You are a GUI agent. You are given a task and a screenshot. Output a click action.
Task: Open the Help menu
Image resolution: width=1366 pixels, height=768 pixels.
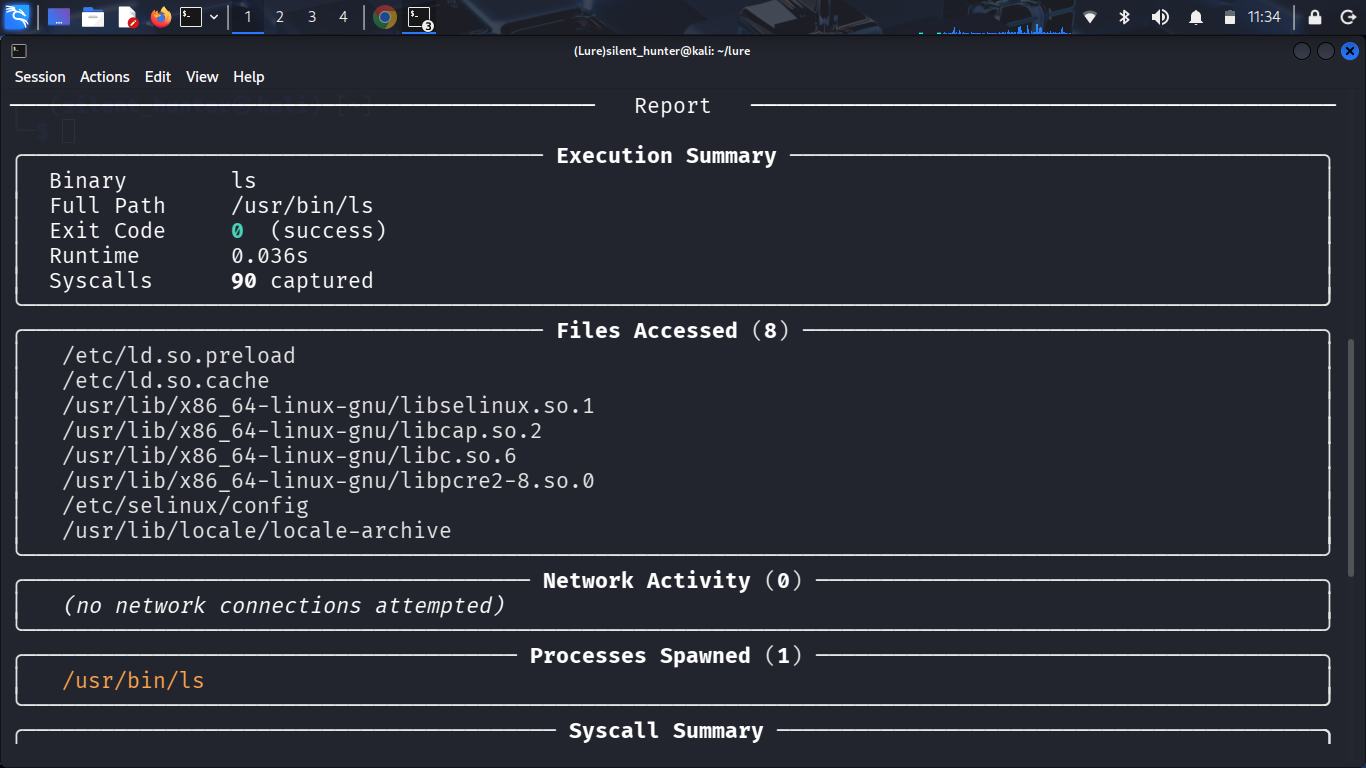pyautogui.click(x=249, y=77)
